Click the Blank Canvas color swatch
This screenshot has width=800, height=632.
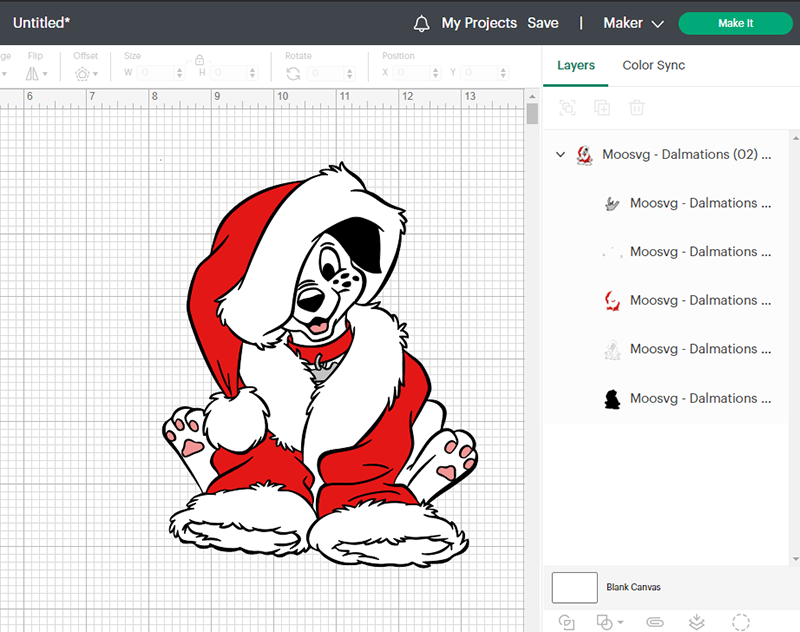coord(574,588)
